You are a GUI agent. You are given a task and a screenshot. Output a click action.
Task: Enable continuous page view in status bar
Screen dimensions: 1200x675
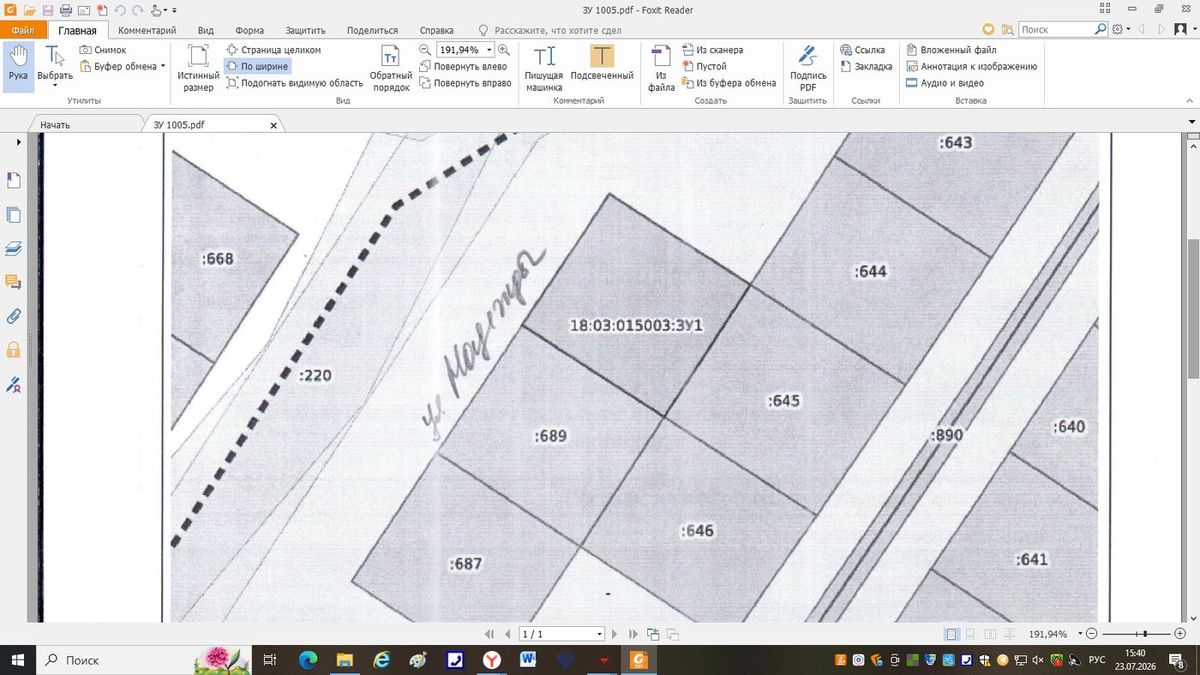[971, 634]
